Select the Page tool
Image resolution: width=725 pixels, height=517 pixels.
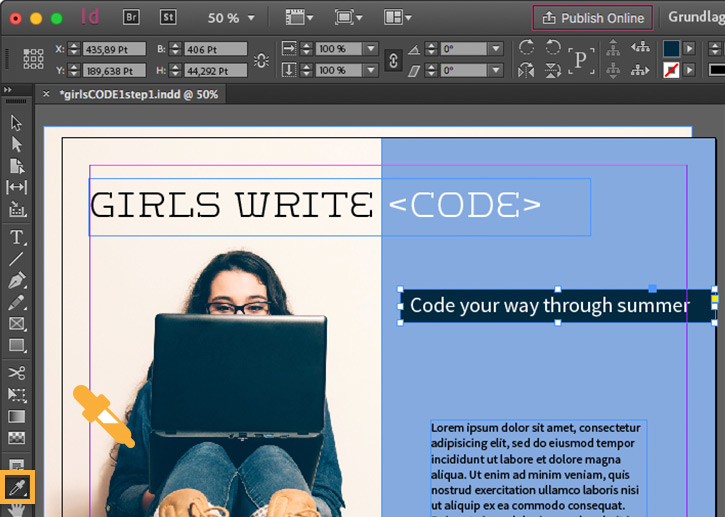pyautogui.click(x=17, y=166)
